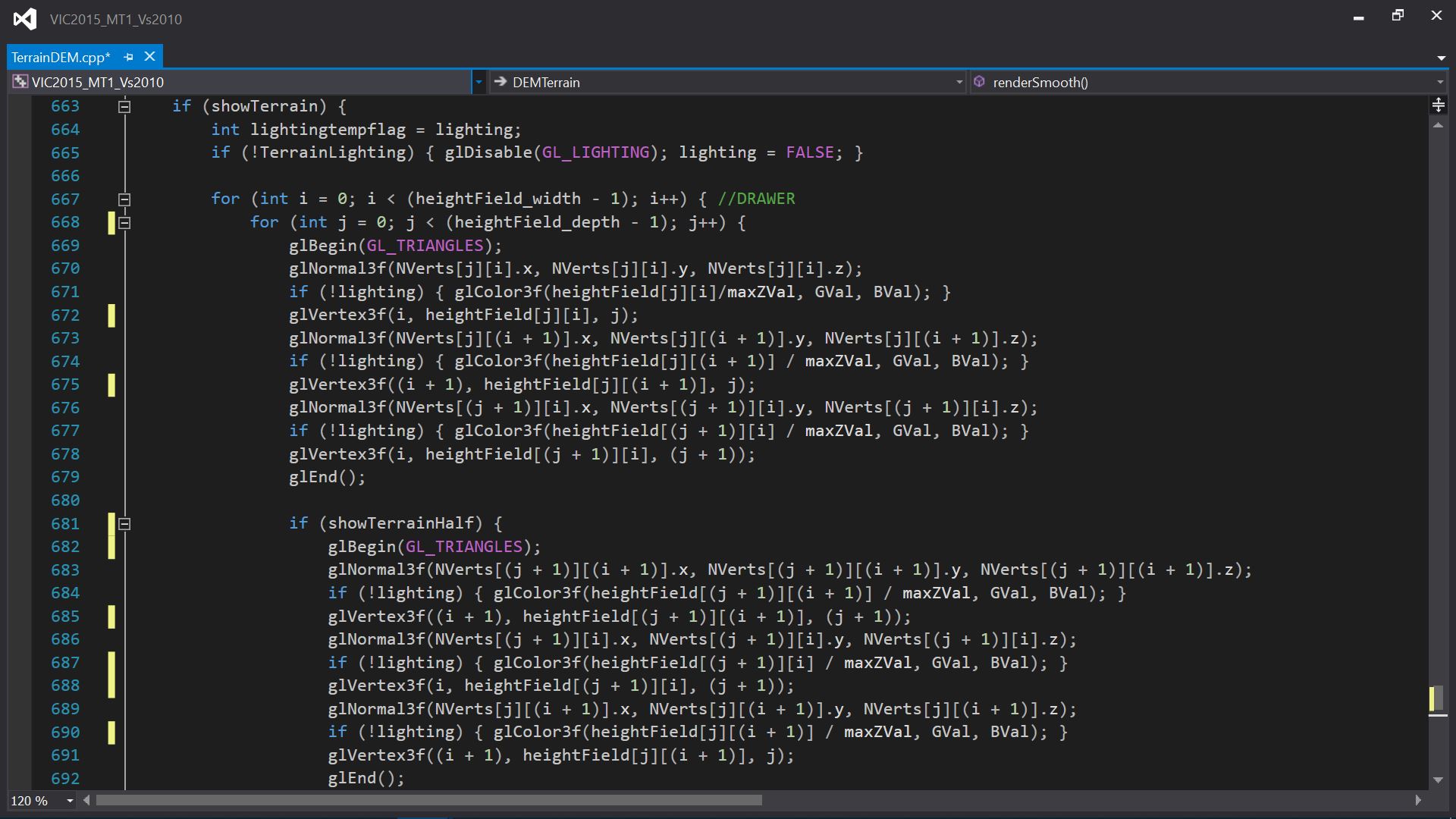Click showTerrainHalf on line 681
1456x819 pixels.
[401, 523]
